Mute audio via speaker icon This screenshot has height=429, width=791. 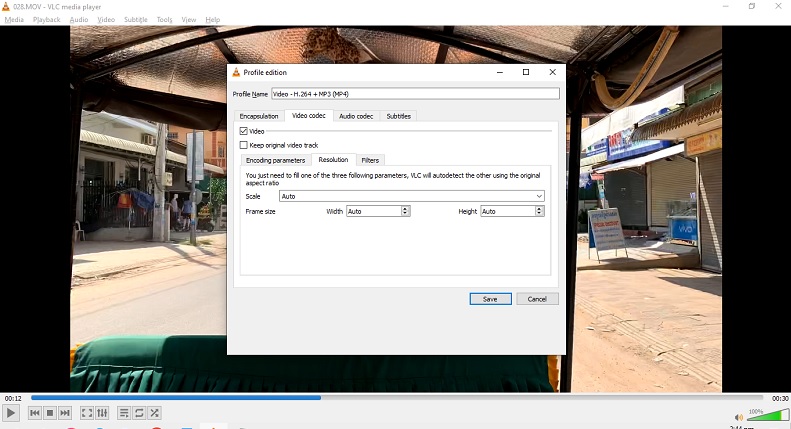(739, 417)
